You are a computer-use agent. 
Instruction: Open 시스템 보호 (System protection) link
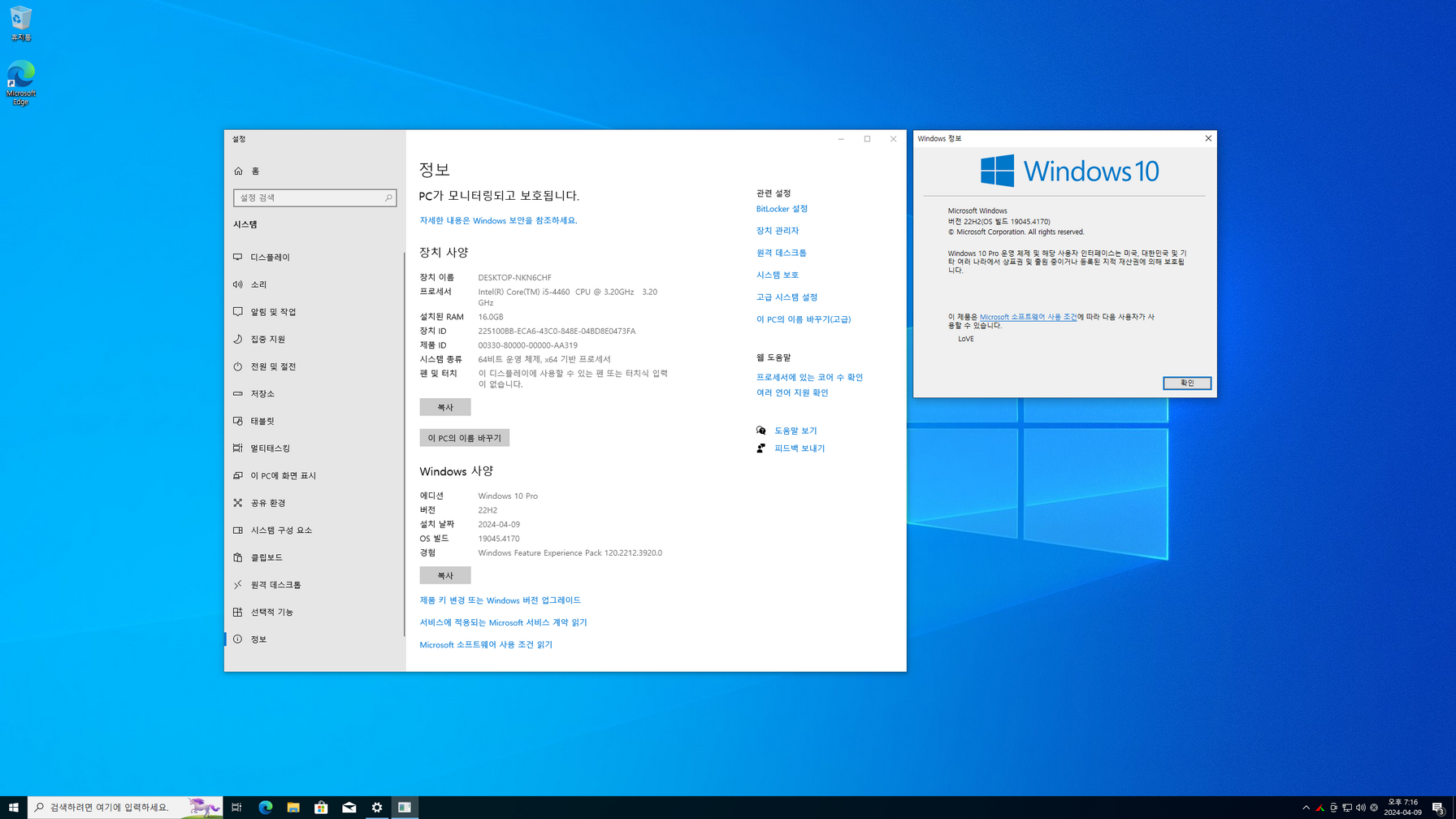pyautogui.click(x=778, y=275)
